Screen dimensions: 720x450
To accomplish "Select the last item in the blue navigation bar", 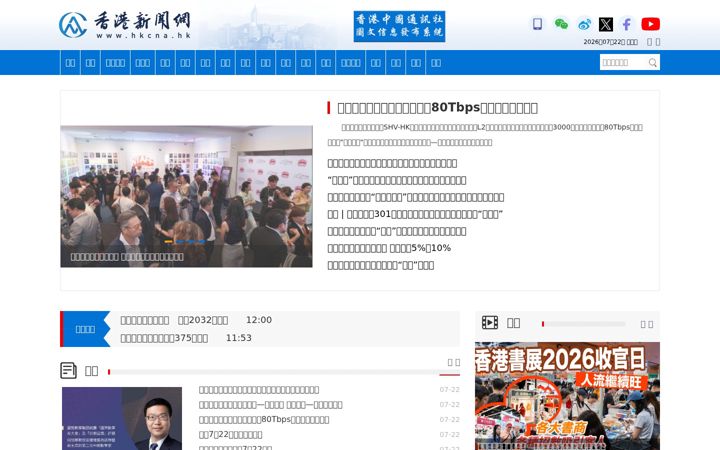I will tap(436, 62).
